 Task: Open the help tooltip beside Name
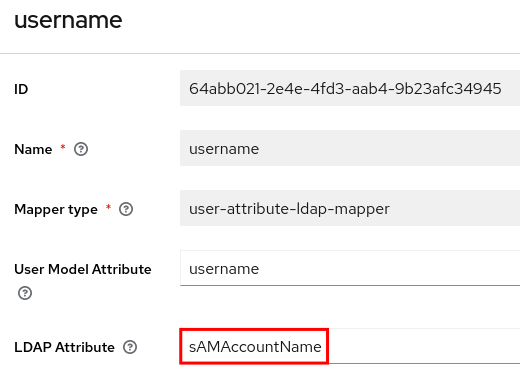[81, 149]
